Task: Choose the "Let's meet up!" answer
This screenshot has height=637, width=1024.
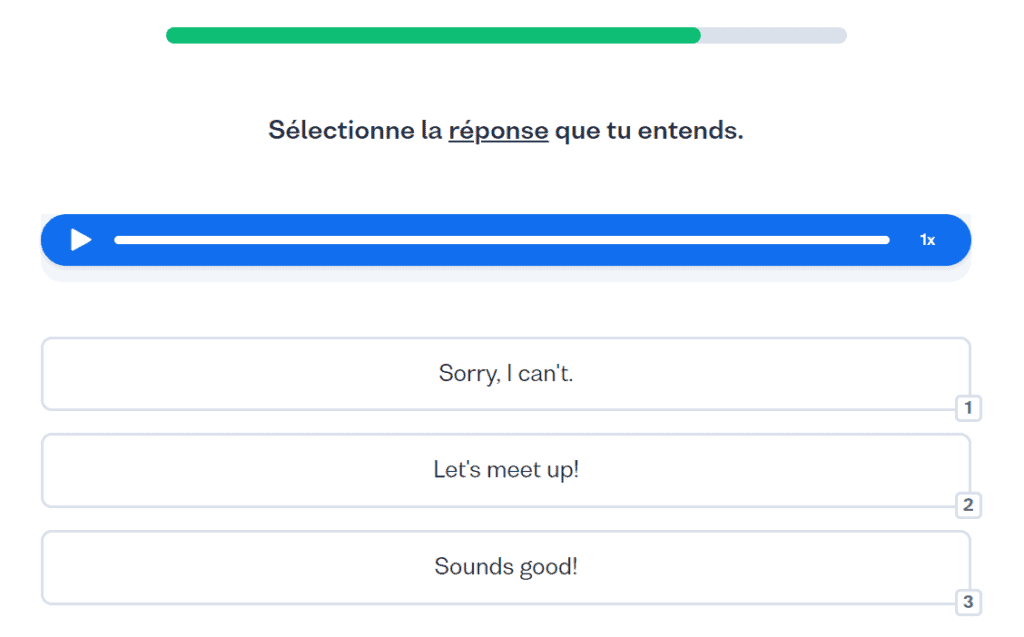Action: pos(505,470)
